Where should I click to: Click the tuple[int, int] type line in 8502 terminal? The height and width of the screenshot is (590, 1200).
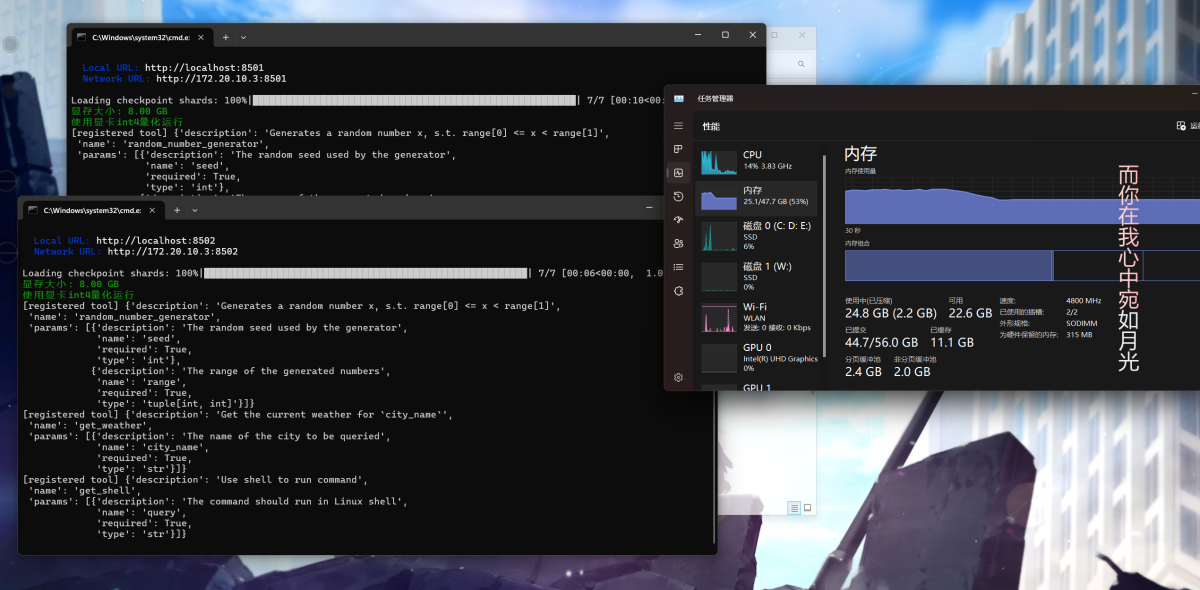178,403
